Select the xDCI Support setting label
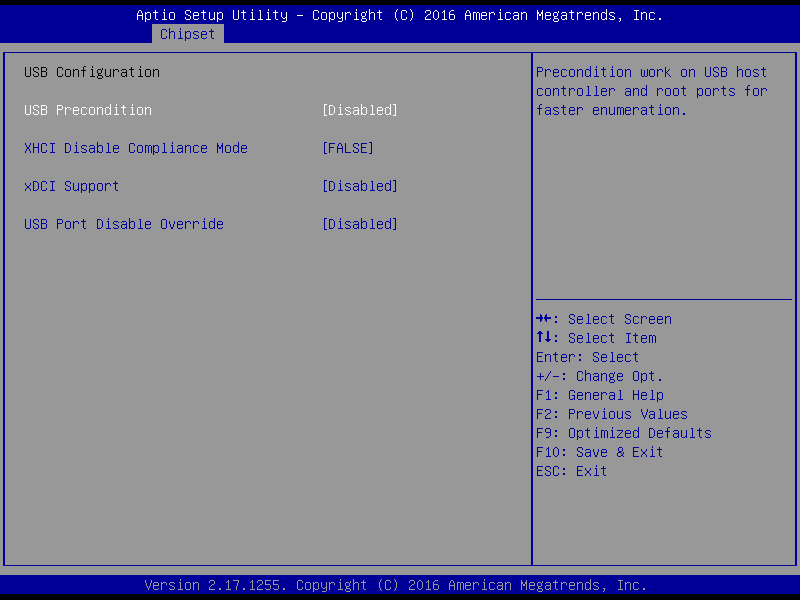Viewport: 800px width, 600px height. [x=72, y=186]
